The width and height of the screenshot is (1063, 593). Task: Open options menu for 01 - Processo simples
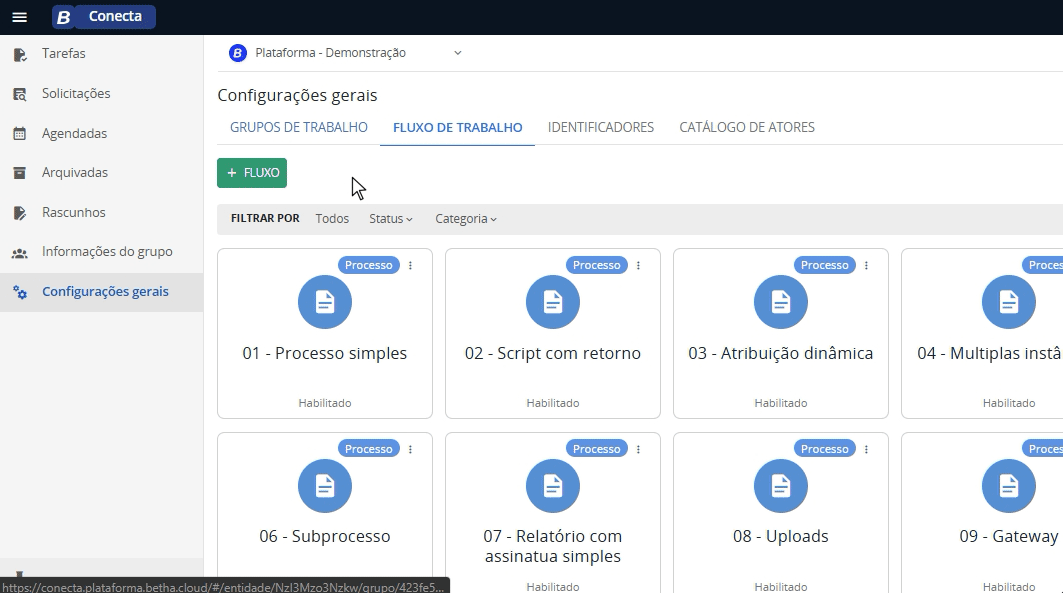point(410,266)
